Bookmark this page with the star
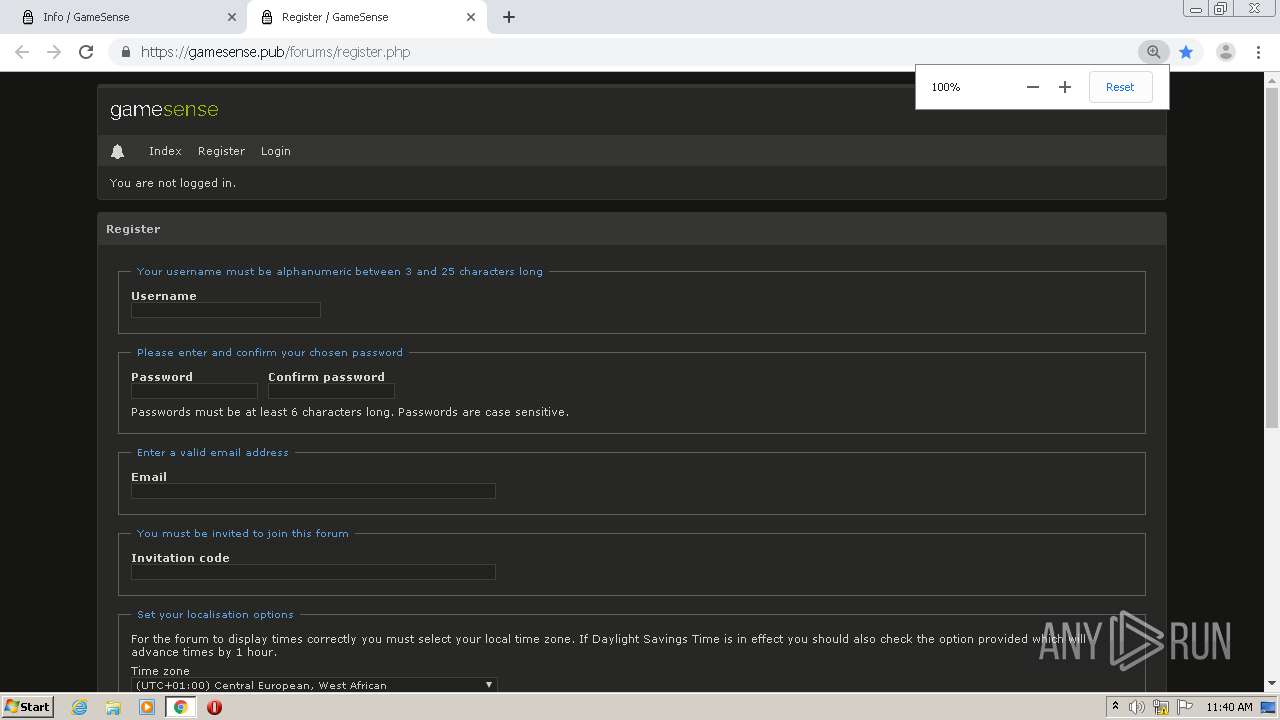 click(x=1186, y=52)
